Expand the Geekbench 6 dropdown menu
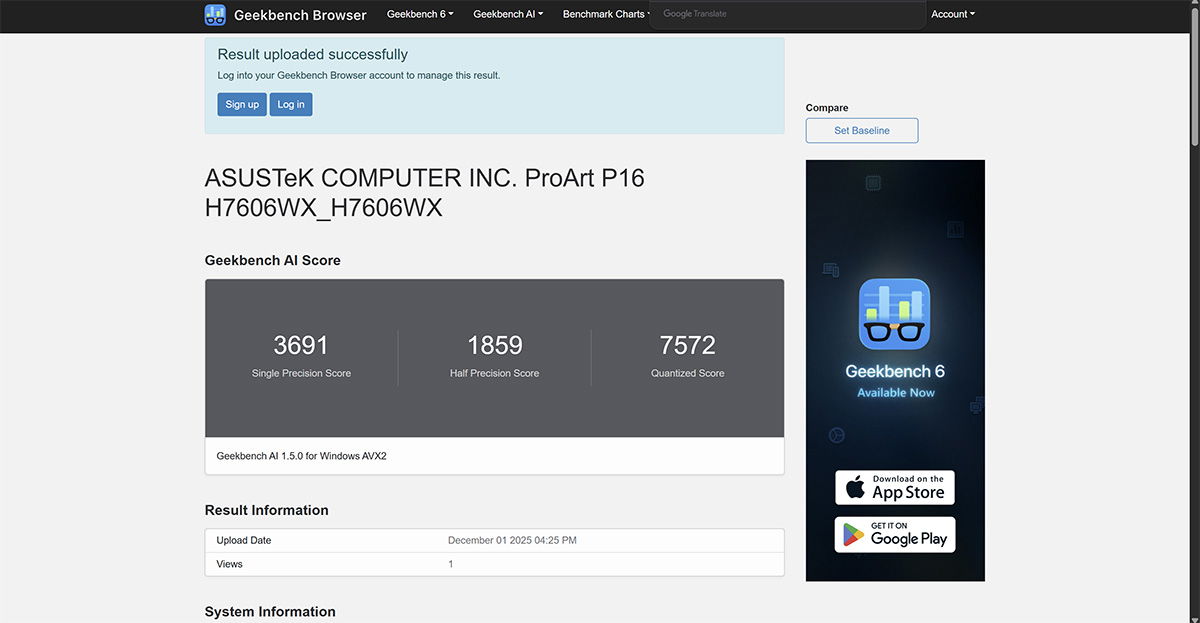The width and height of the screenshot is (1200, 623). (x=420, y=15)
